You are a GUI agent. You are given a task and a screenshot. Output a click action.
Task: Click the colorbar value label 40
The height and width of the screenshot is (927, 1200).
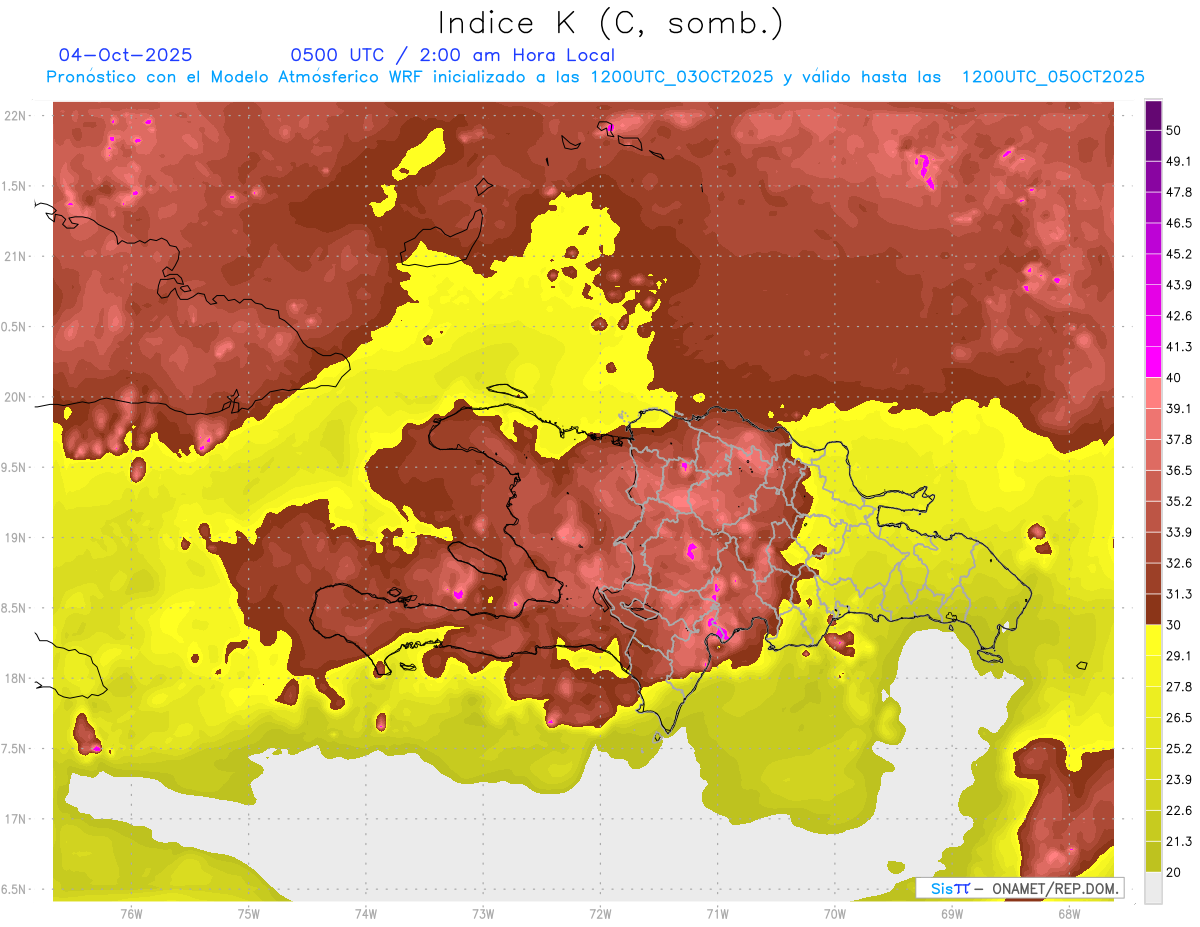pyautogui.click(x=1173, y=378)
